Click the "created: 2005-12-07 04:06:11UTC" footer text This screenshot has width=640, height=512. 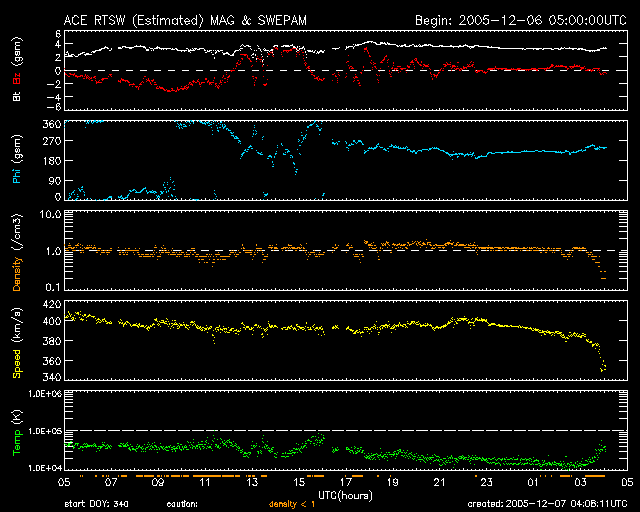click(x=547, y=503)
